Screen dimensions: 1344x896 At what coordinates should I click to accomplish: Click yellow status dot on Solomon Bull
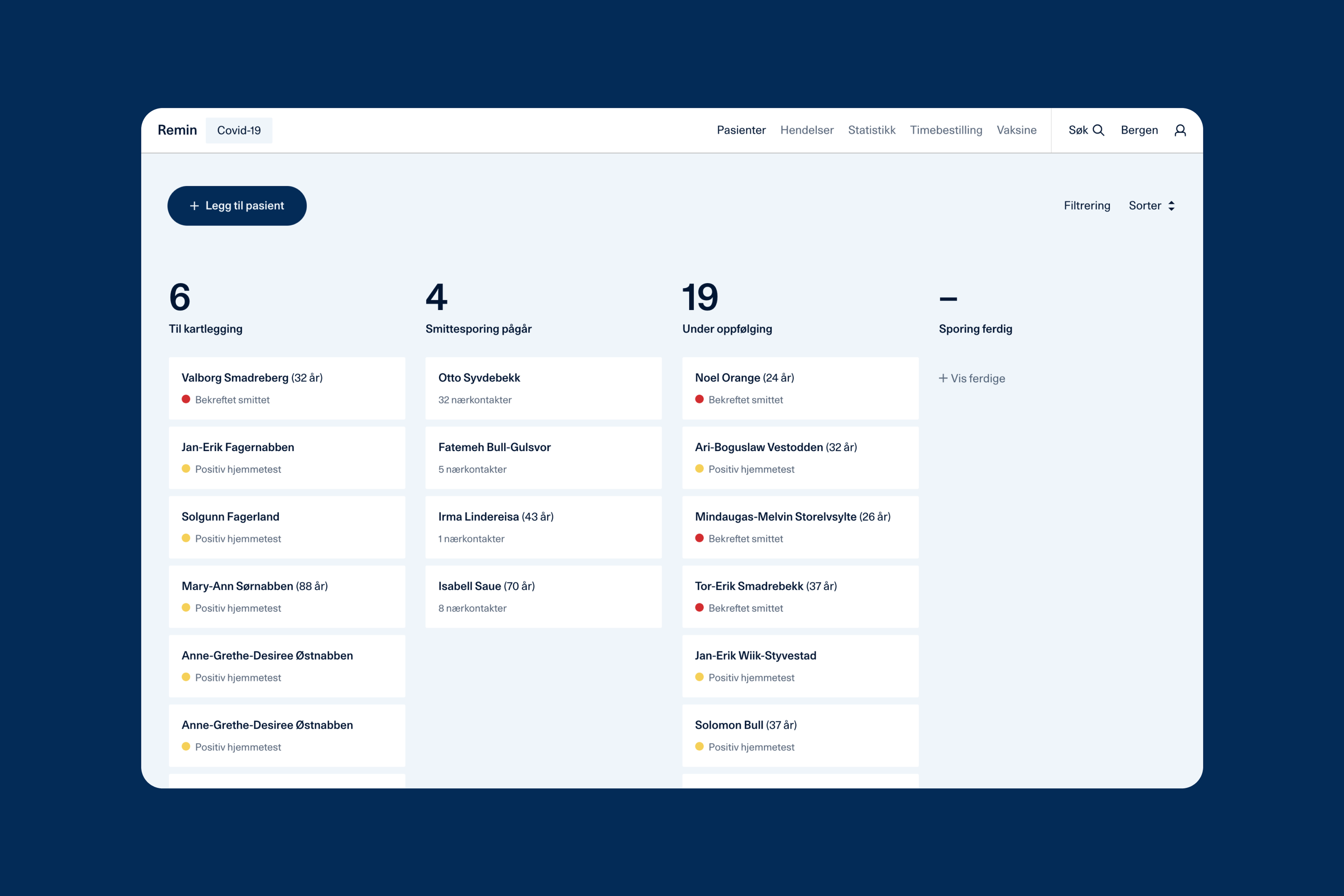click(x=699, y=746)
